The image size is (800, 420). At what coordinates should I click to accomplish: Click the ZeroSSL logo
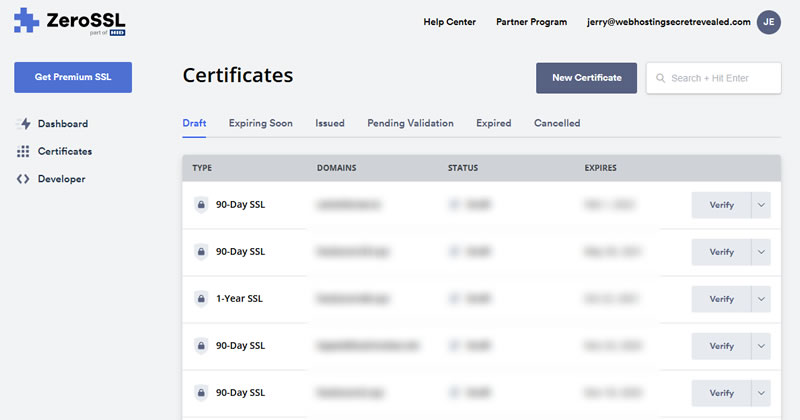[69, 21]
